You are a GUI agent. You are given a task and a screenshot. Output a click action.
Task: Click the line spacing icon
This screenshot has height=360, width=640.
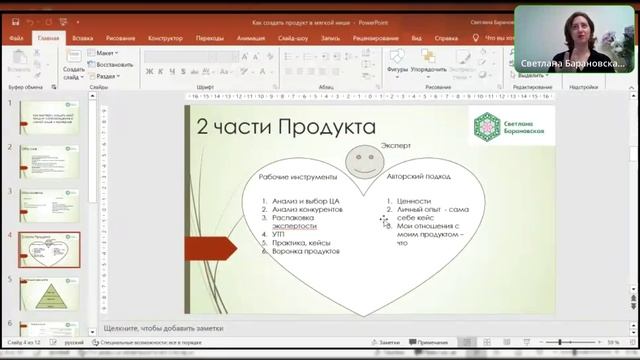tap(349, 57)
